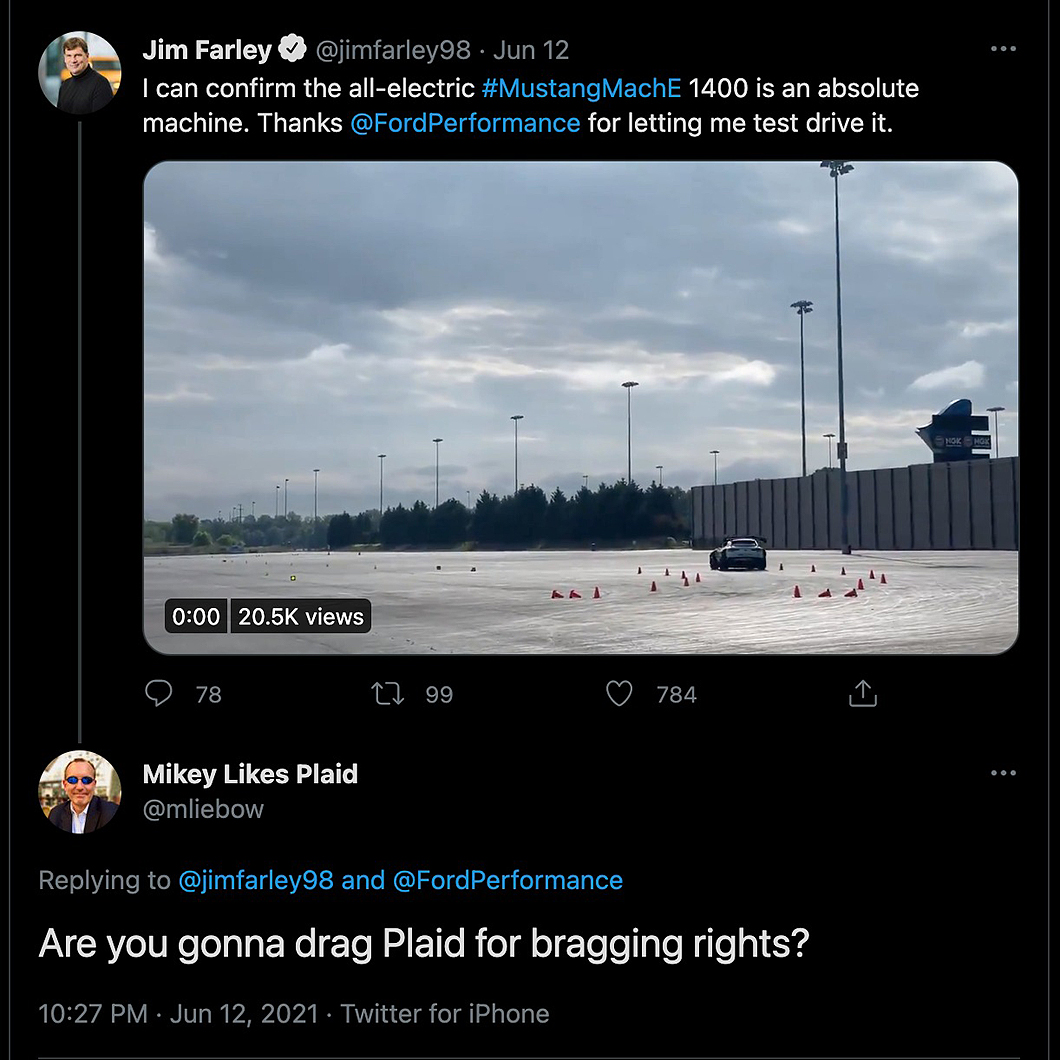Click the 10:27 PM · Jun 12, 2021 timestamp

(x=178, y=1014)
